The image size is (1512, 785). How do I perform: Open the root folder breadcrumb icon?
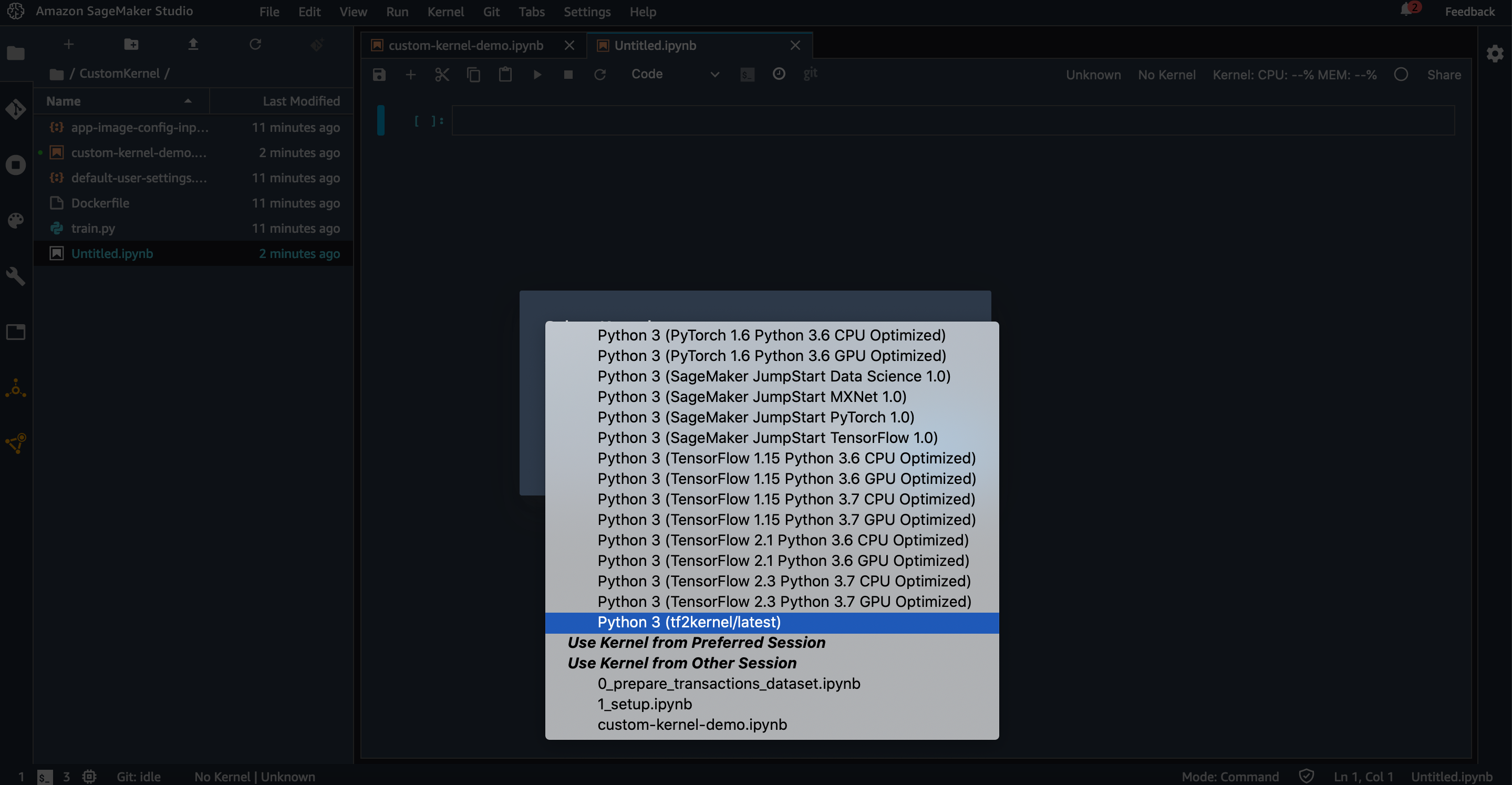point(56,74)
